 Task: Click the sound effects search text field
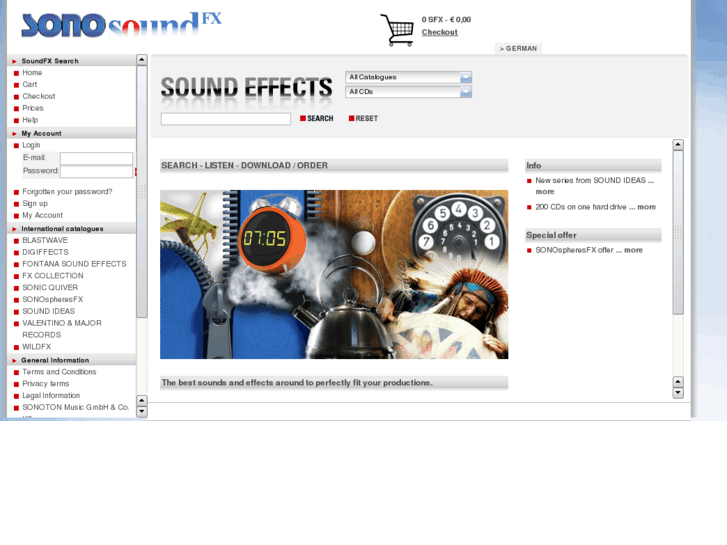[x=226, y=119]
